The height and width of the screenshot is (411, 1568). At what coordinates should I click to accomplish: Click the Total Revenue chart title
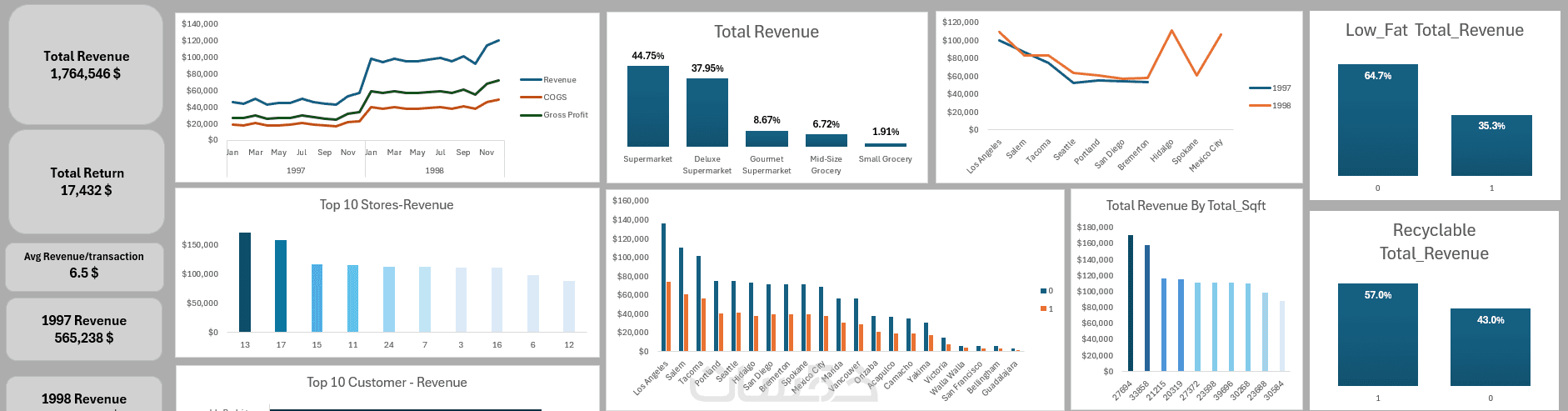[767, 32]
